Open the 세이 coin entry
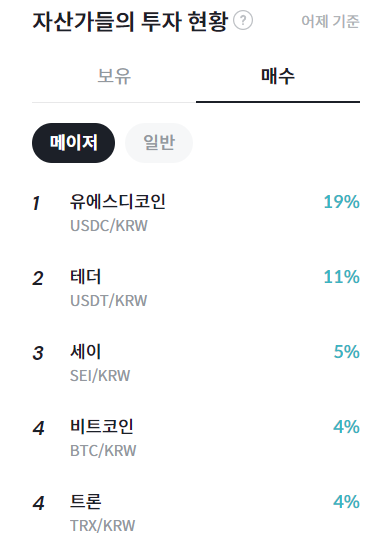 pyautogui.click(x=196, y=363)
